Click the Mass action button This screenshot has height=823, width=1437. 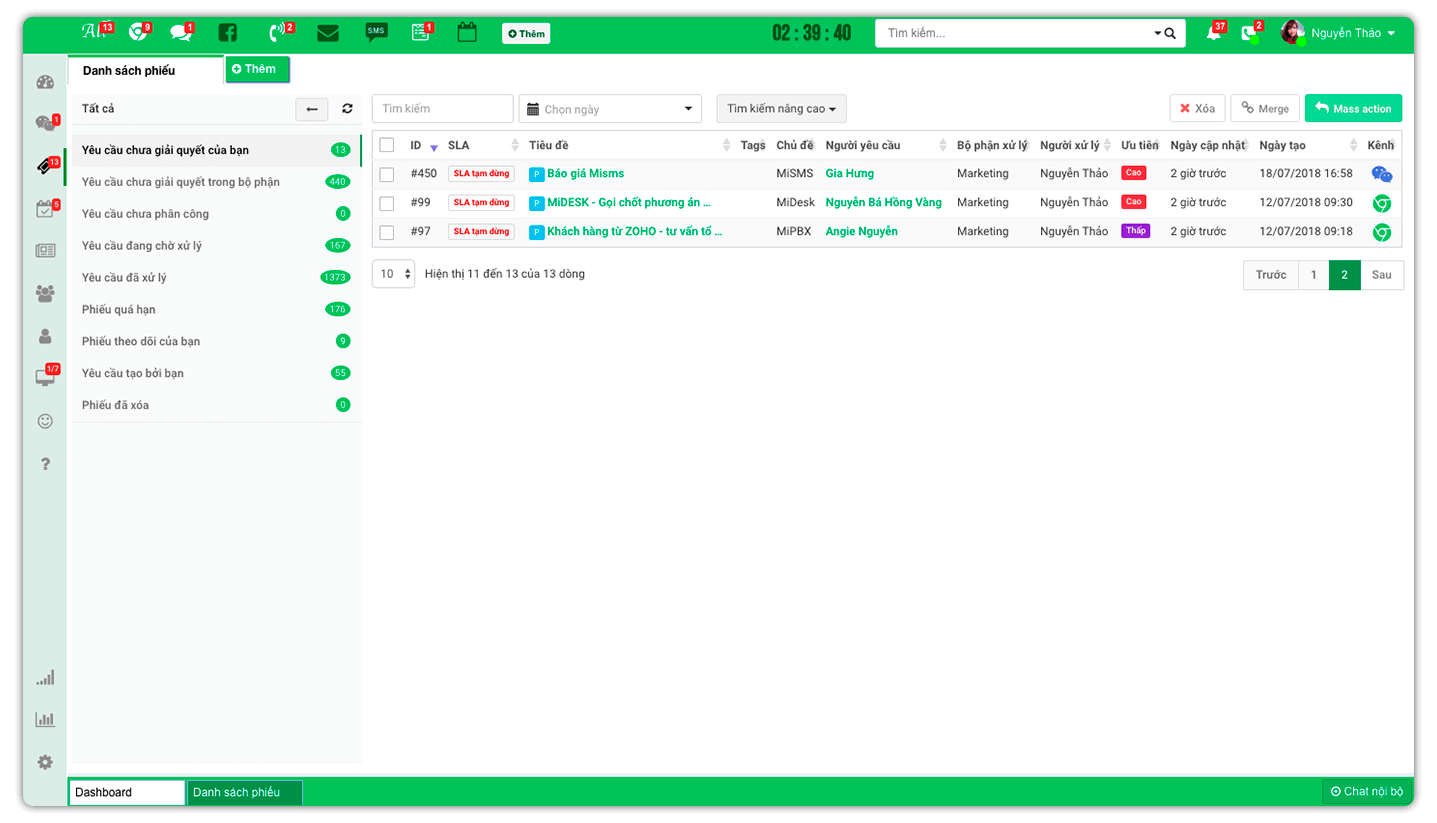tap(1353, 109)
